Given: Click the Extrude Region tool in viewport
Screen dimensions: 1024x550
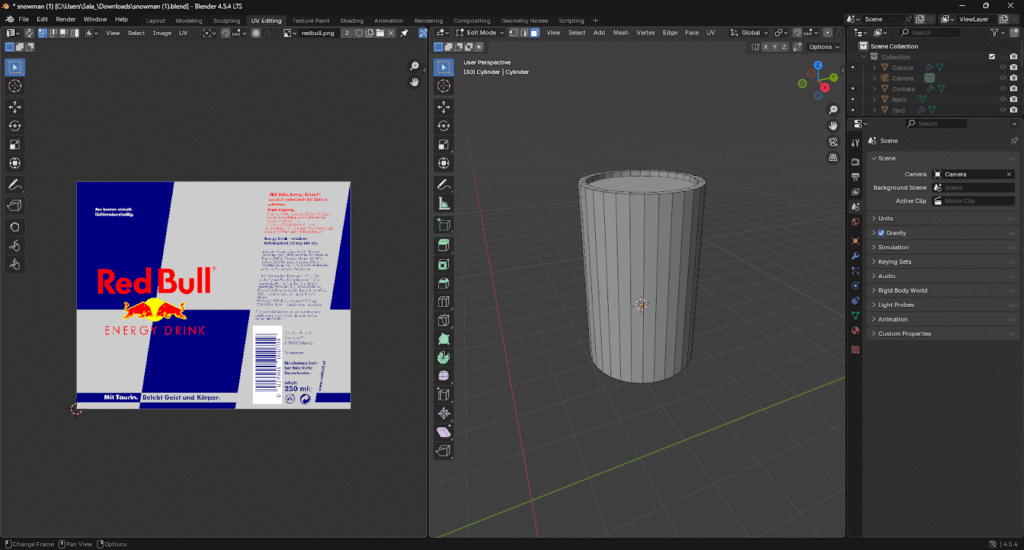Looking at the screenshot, I should tap(444, 246).
